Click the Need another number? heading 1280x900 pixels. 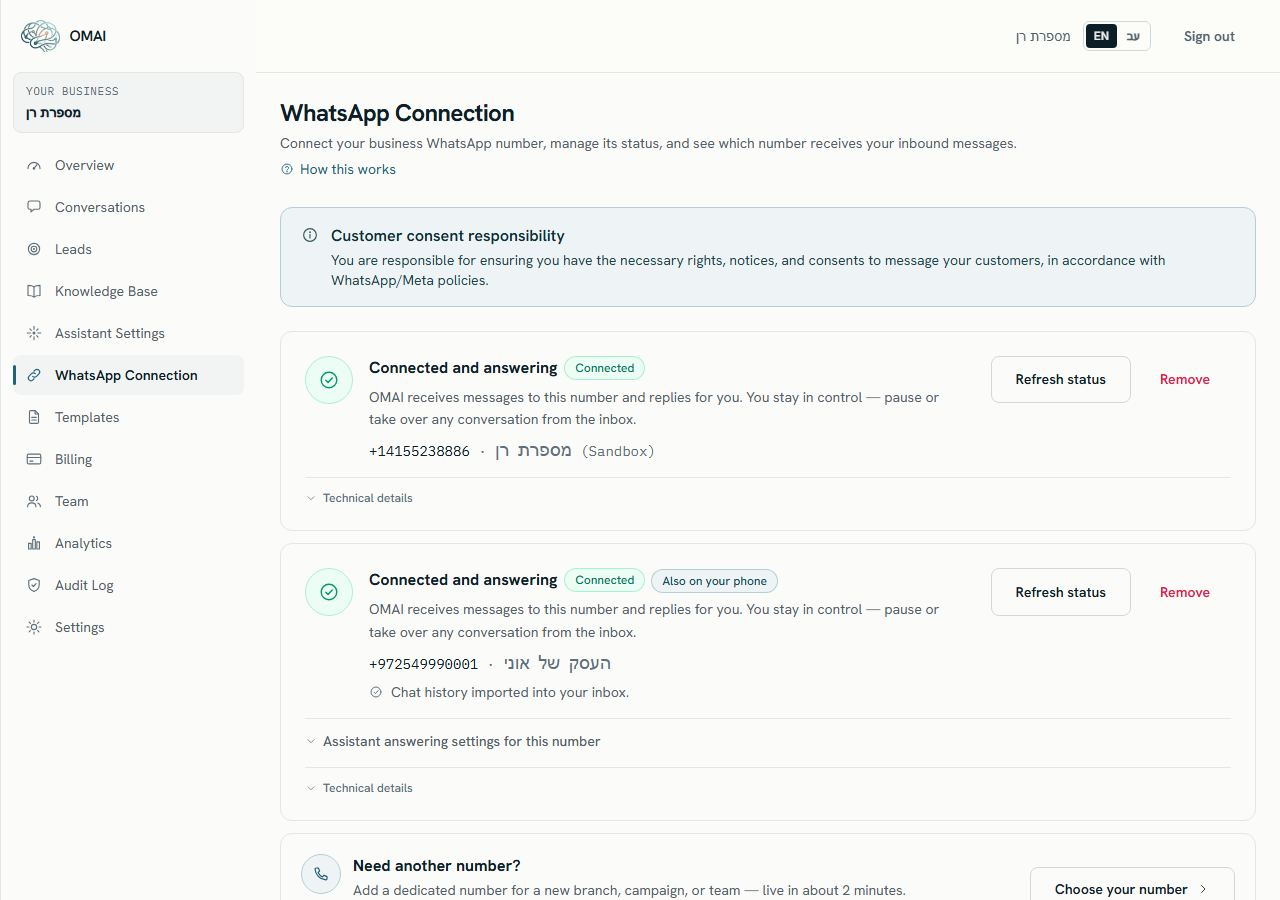pyautogui.click(x=437, y=866)
